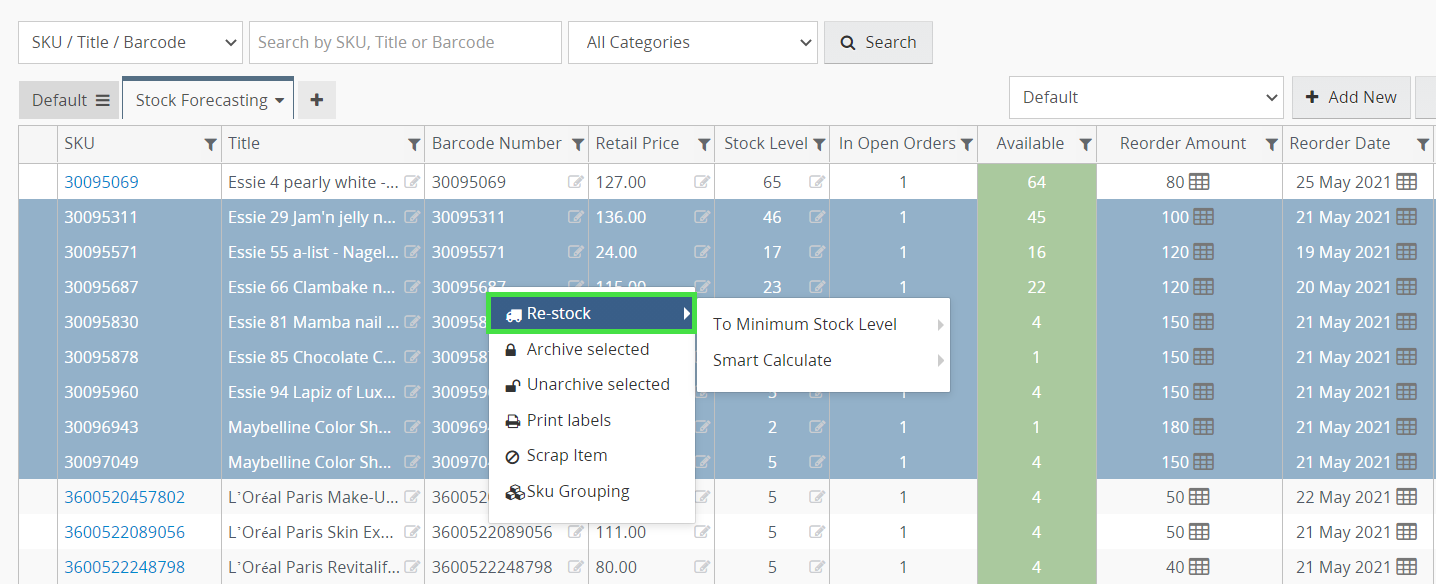Open the Title column filter
This screenshot has height=584, width=1436.
point(414,145)
